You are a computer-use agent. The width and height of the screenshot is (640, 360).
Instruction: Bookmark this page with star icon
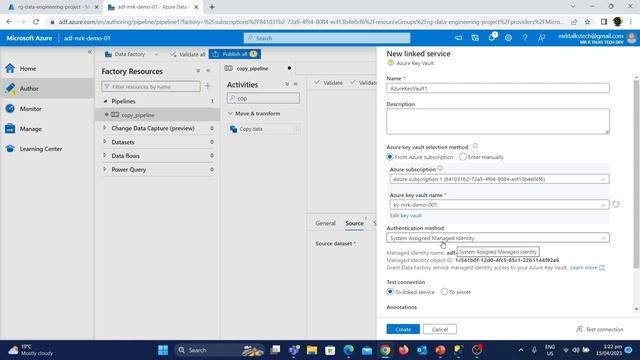(x=587, y=22)
